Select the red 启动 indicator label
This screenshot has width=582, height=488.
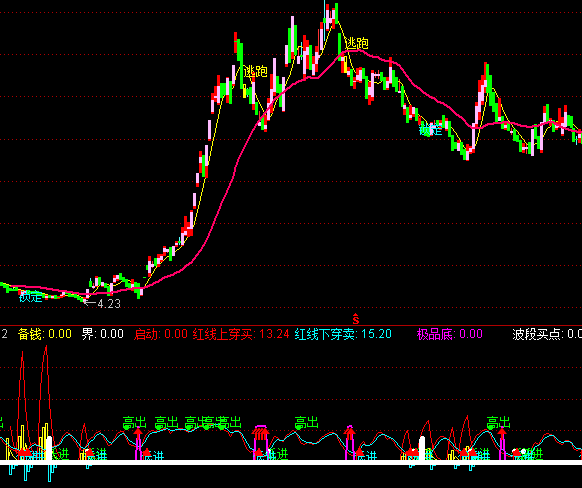(161, 334)
